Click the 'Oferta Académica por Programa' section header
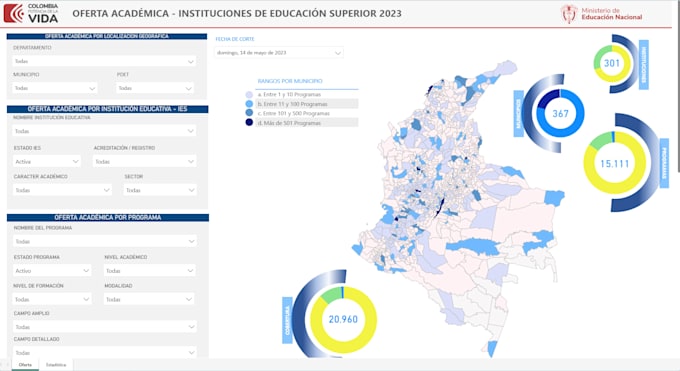The width and height of the screenshot is (680, 371). pyautogui.click(x=108, y=217)
